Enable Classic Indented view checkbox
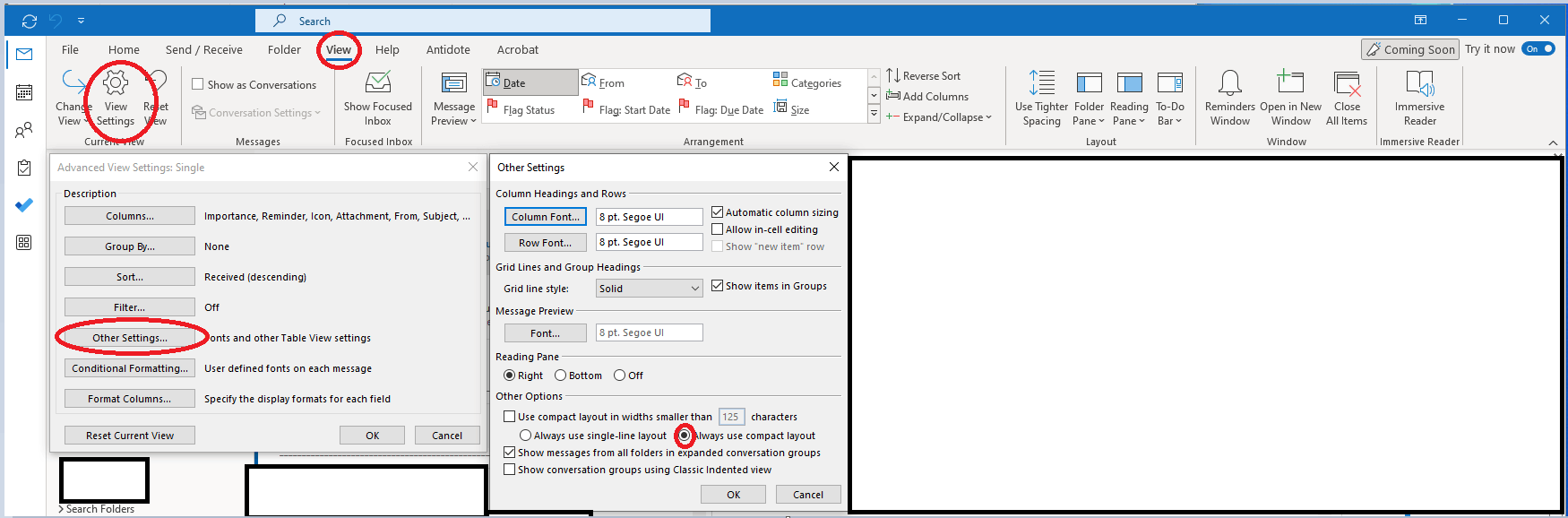 pyautogui.click(x=509, y=470)
